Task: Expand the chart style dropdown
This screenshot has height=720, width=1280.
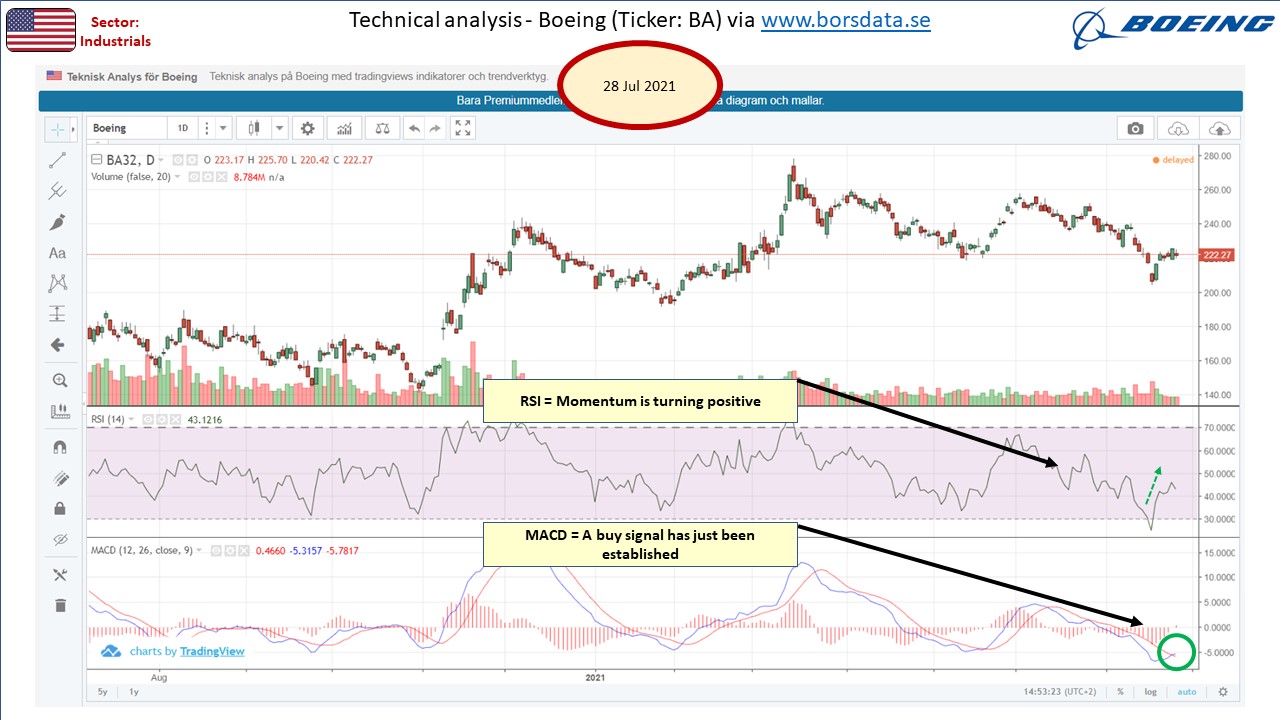Action: (x=279, y=128)
